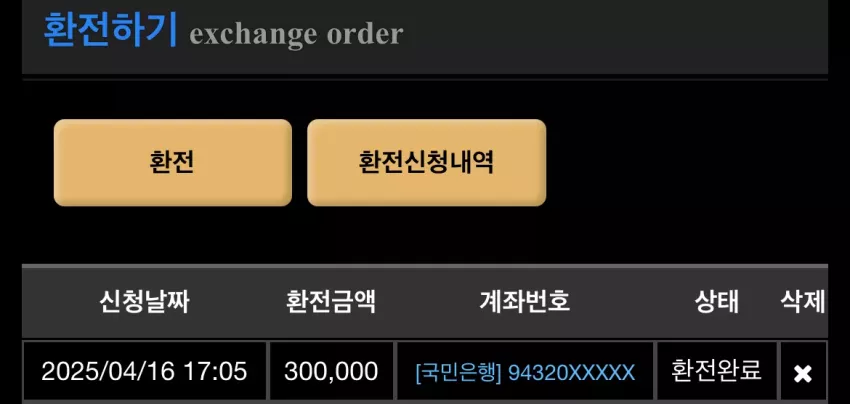Click the gray exchange order subtitle
850x404 pixels.
click(x=297, y=35)
